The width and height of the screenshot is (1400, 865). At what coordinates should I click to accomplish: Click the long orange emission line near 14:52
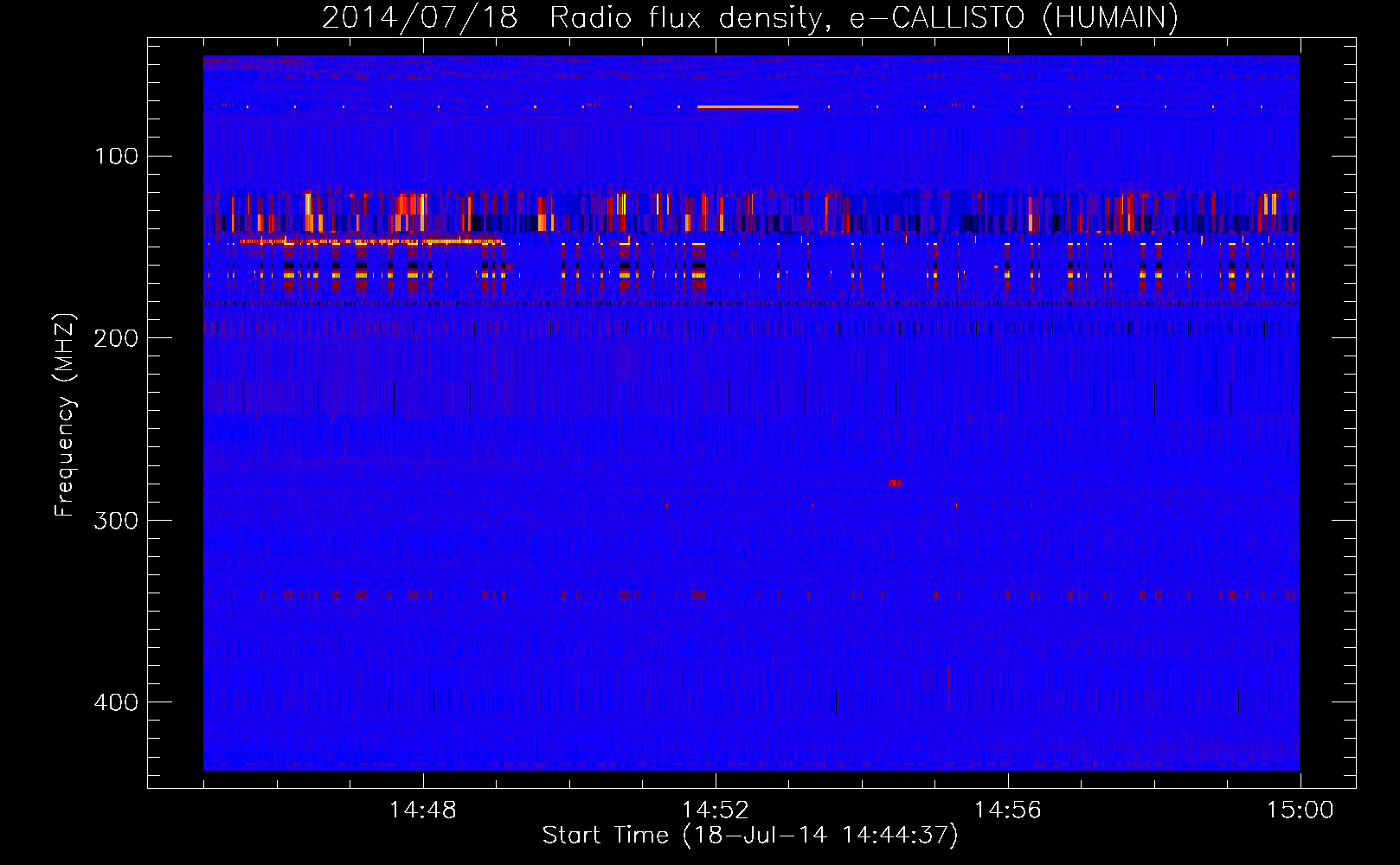pos(748,106)
